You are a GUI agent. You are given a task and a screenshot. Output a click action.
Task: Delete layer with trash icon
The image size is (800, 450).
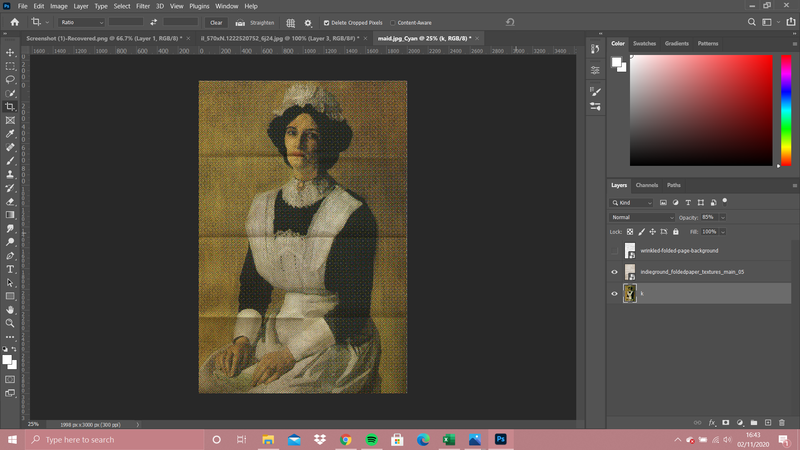(x=782, y=422)
